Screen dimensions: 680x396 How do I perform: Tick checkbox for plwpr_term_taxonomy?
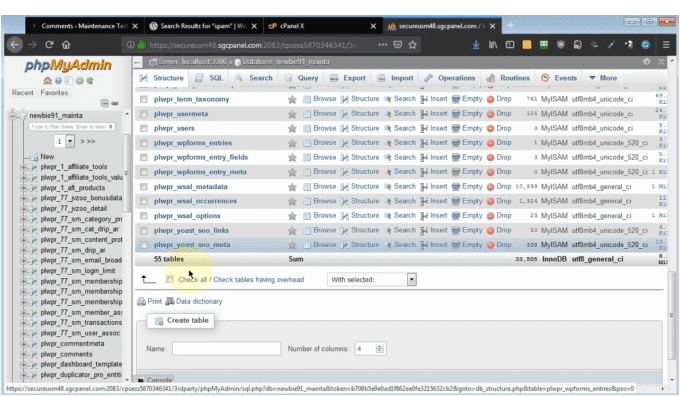[x=144, y=99]
